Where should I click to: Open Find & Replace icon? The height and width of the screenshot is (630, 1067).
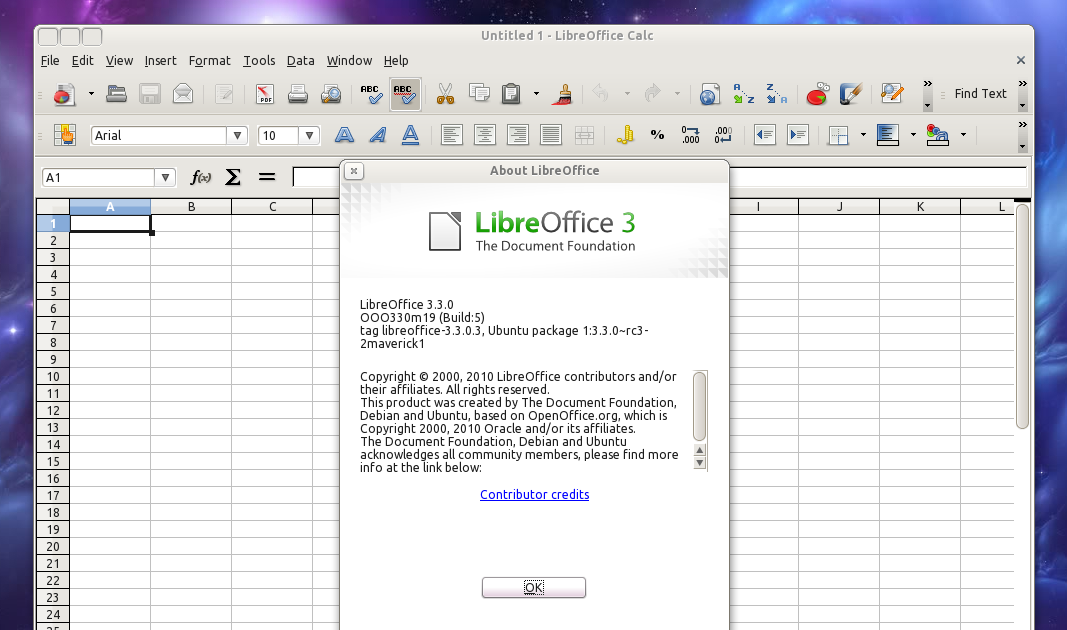(891, 94)
